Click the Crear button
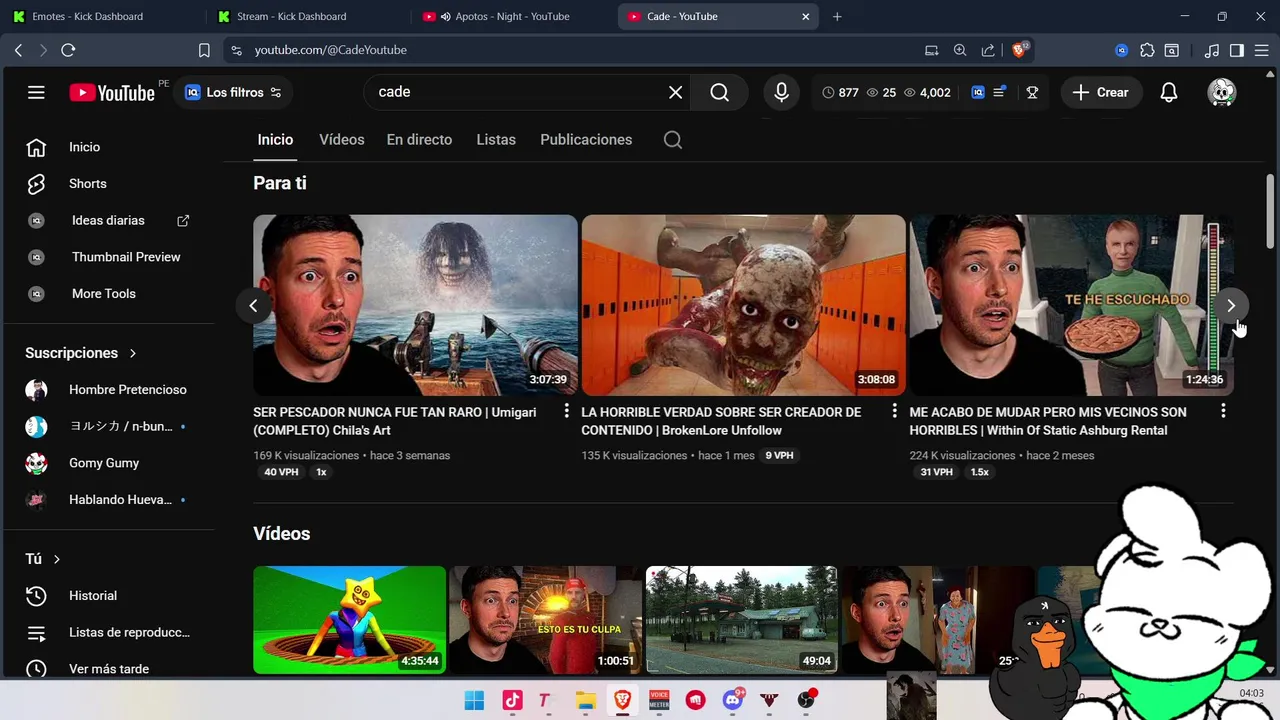Viewport: 1280px width, 720px height. (x=1101, y=92)
